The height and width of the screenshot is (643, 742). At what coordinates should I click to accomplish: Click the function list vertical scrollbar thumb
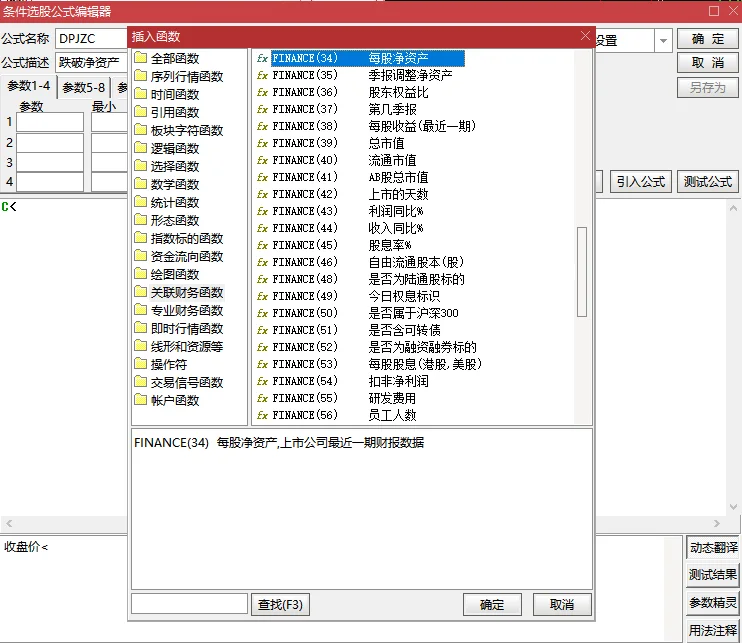click(582, 272)
